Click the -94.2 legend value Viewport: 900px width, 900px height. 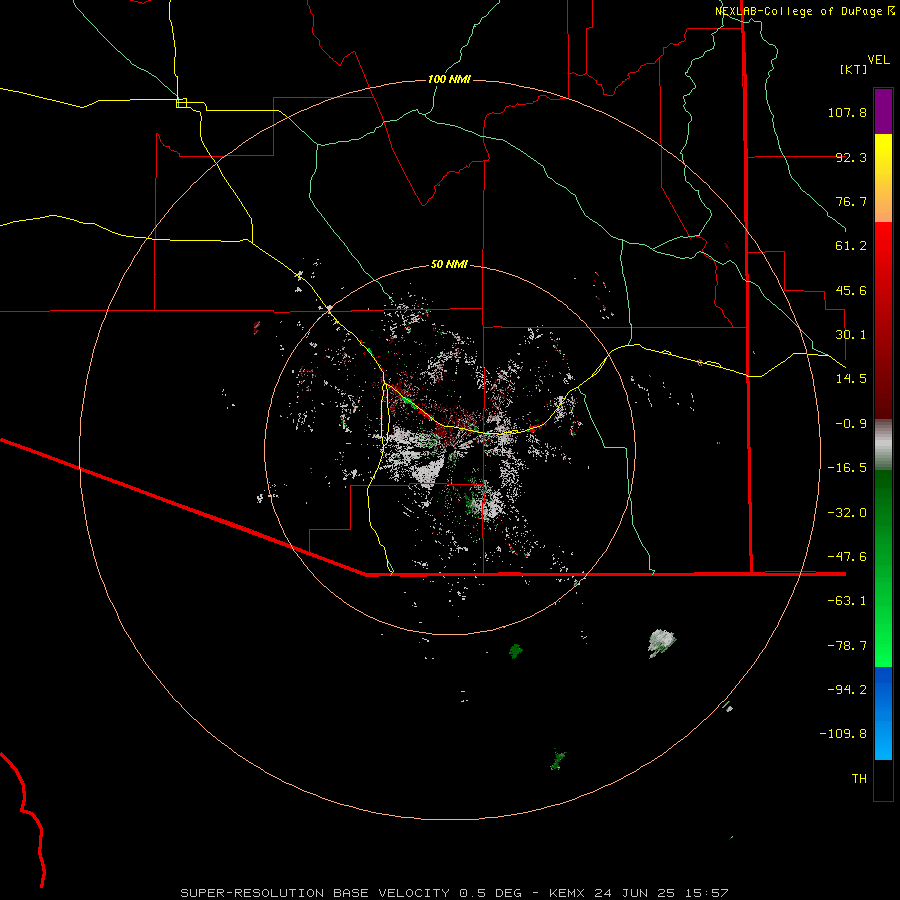pos(847,689)
